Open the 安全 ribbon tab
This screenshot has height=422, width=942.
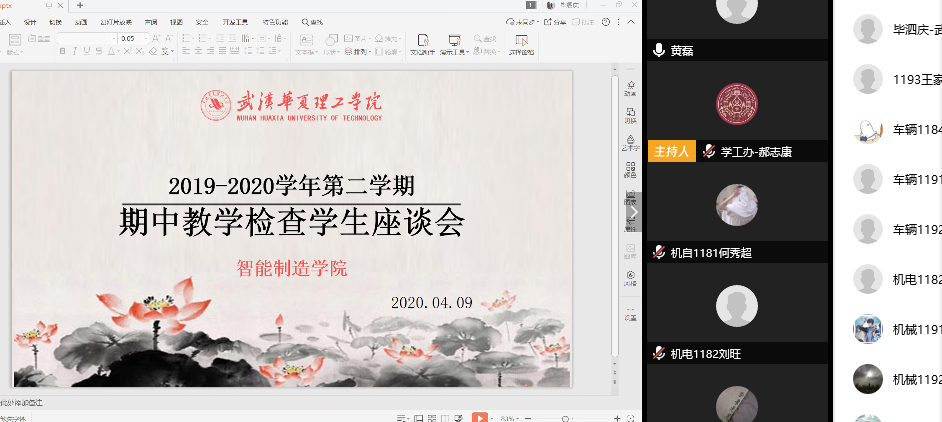point(203,21)
